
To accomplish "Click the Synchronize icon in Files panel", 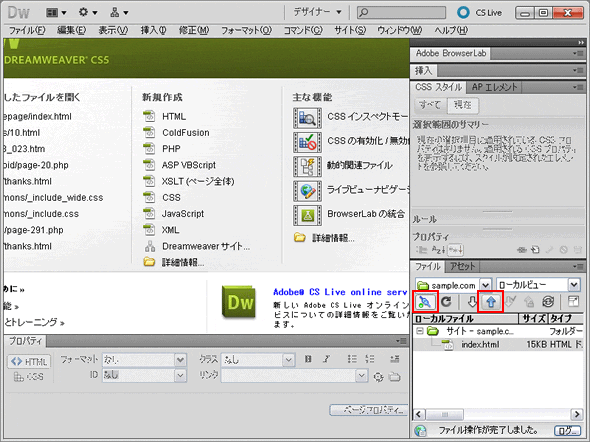I will (548, 302).
